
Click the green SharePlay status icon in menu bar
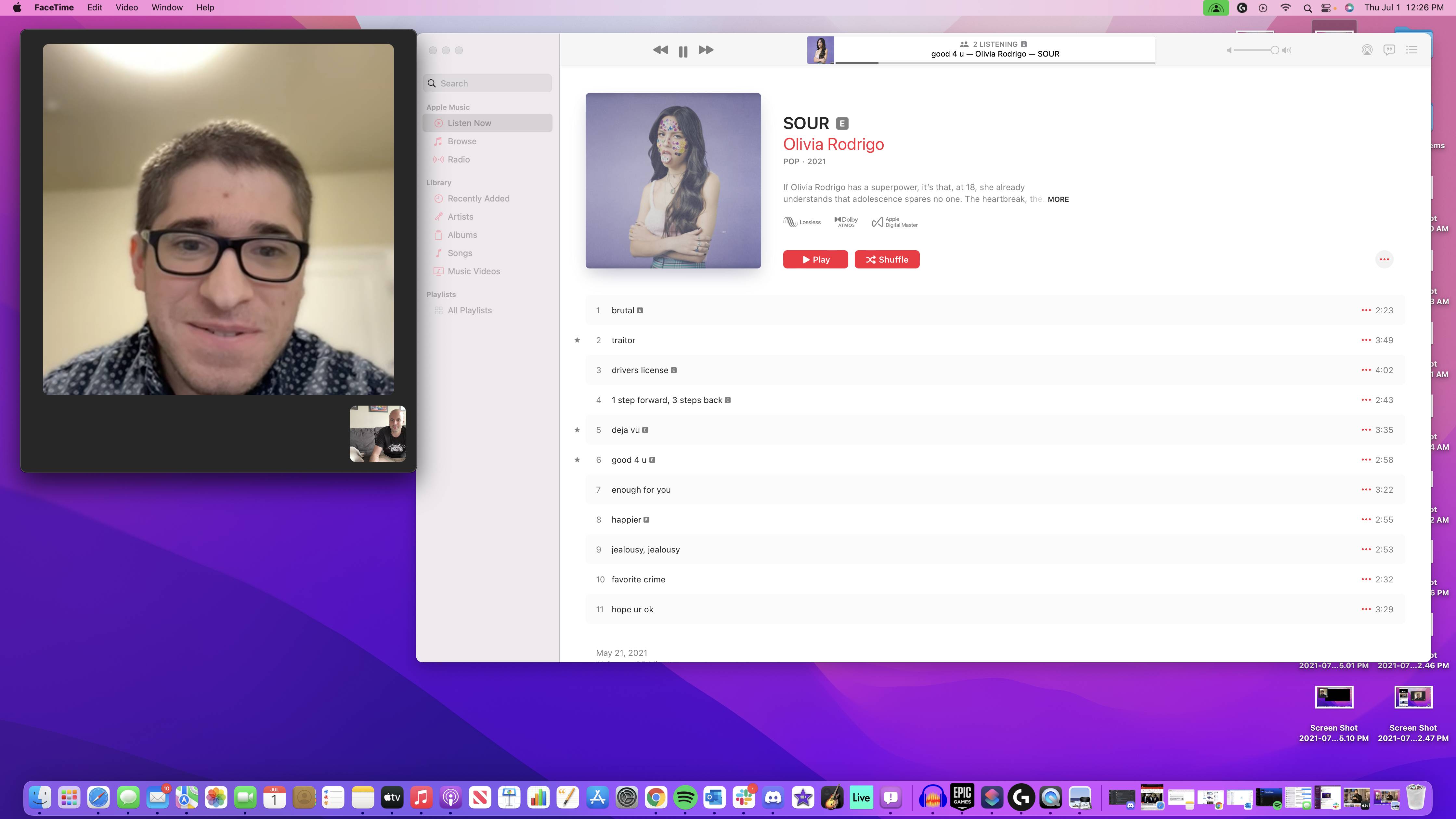[1215, 8]
